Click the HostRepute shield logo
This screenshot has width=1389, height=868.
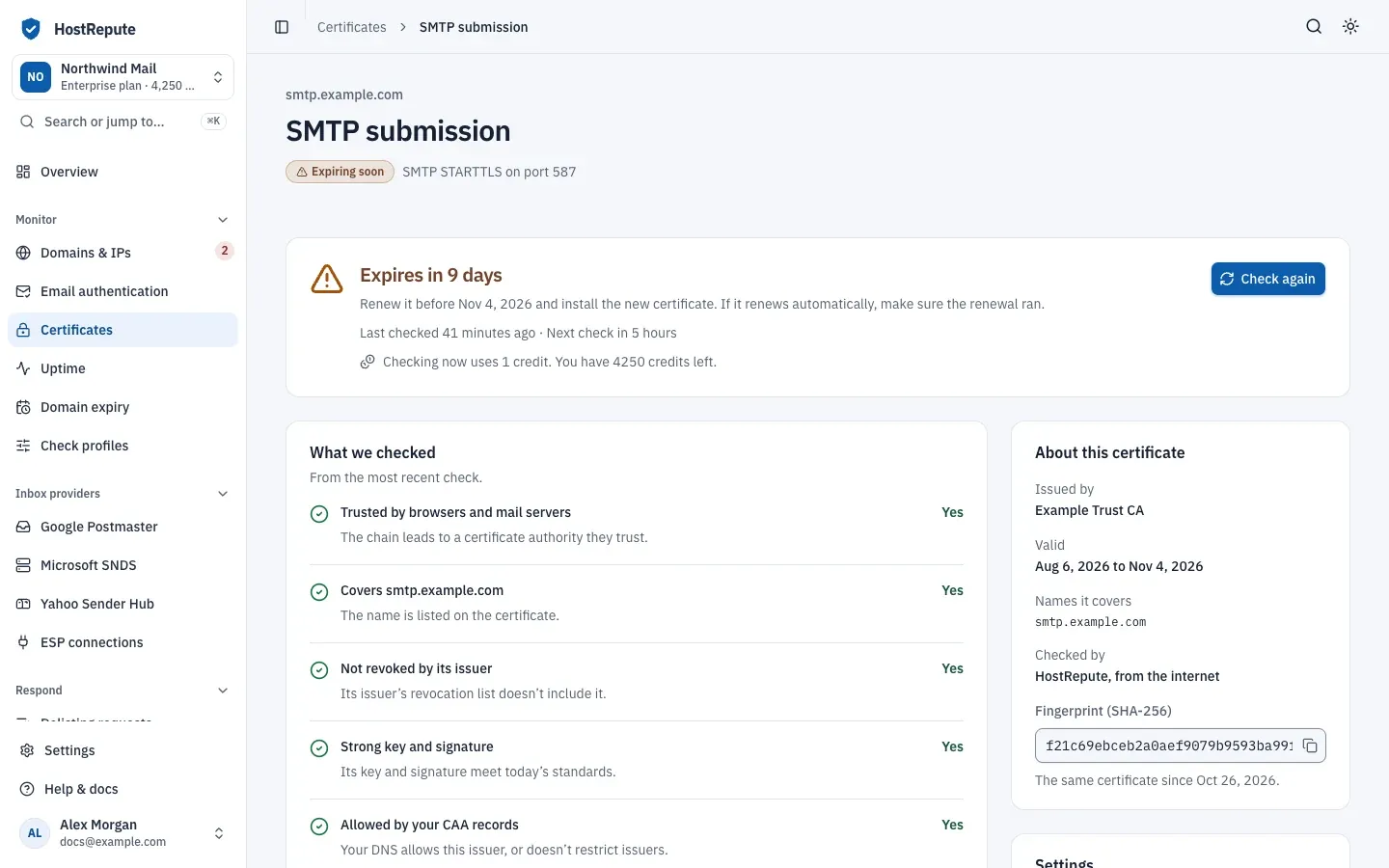tap(31, 29)
